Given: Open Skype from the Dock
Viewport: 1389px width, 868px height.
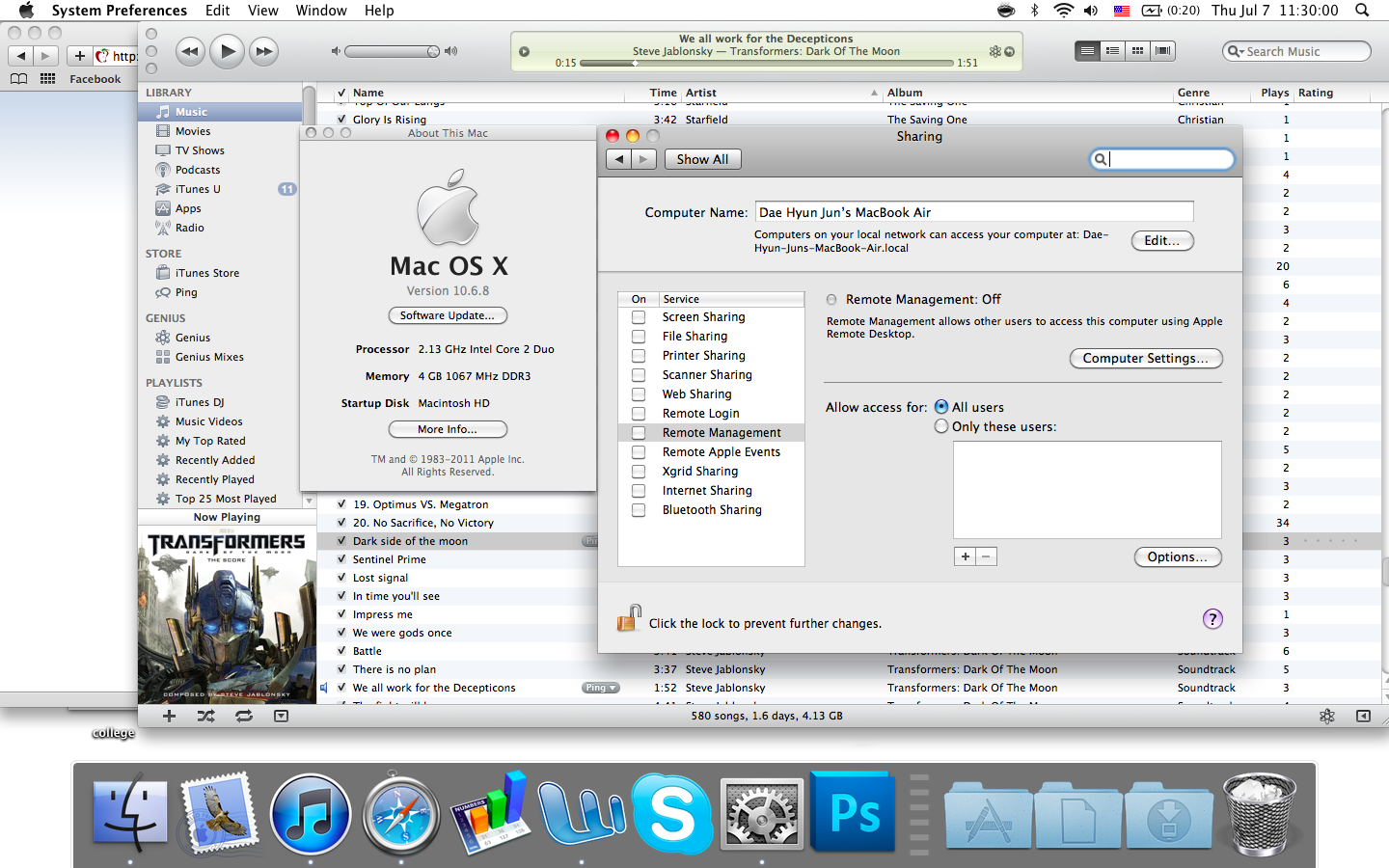Looking at the screenshot, I should tap(671, 814).
